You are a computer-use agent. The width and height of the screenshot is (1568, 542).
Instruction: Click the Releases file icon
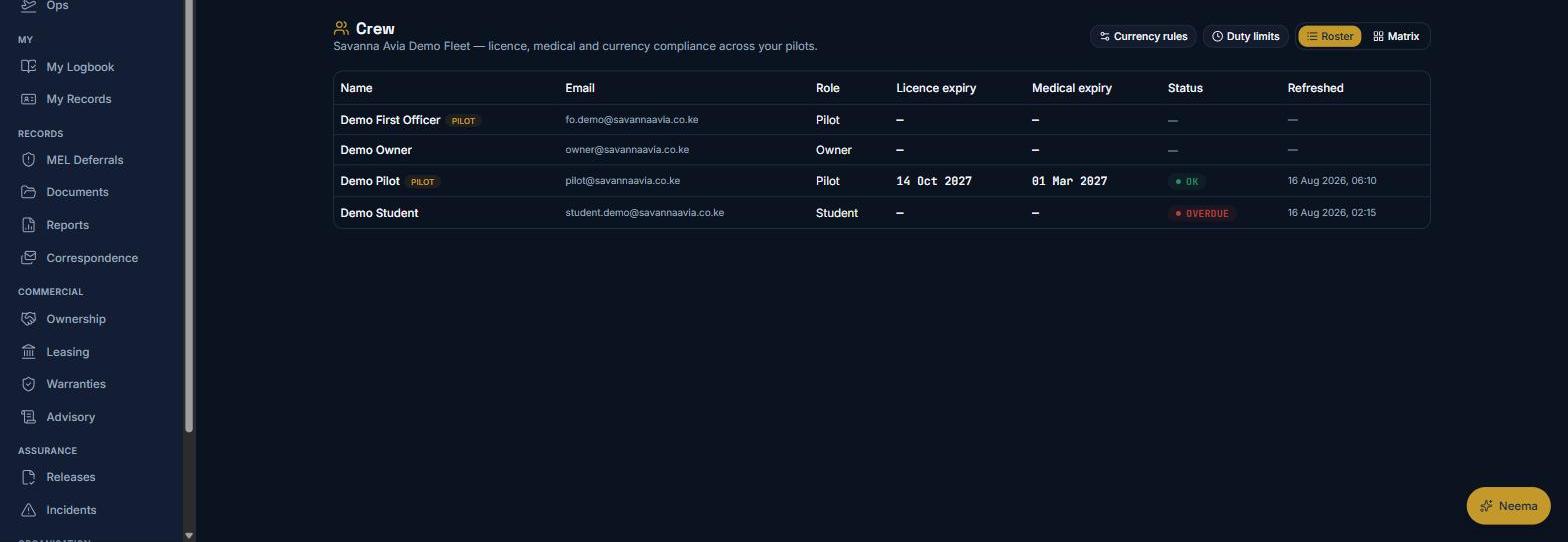coord(28,477)
